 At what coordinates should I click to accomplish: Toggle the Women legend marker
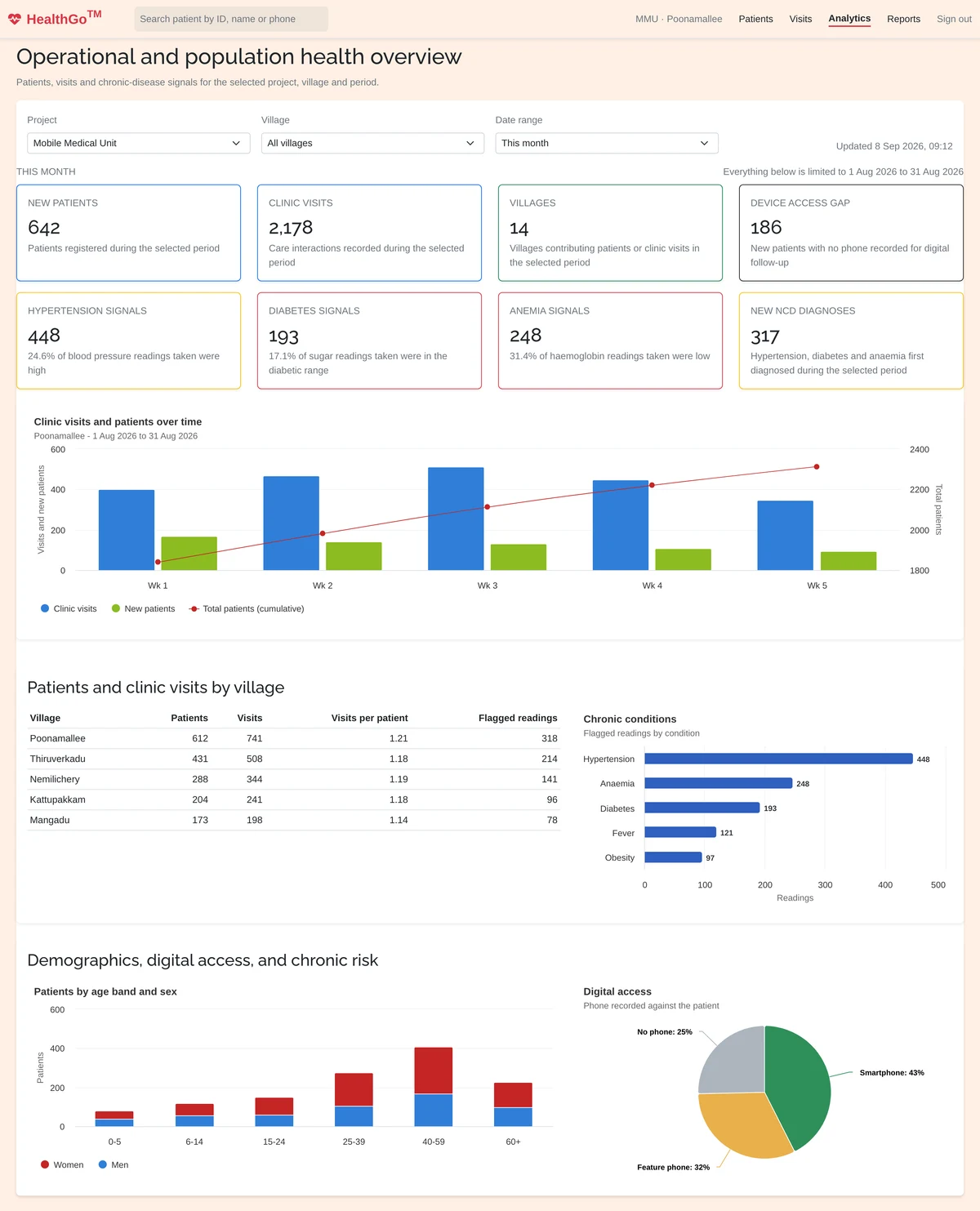[45, 1164]
